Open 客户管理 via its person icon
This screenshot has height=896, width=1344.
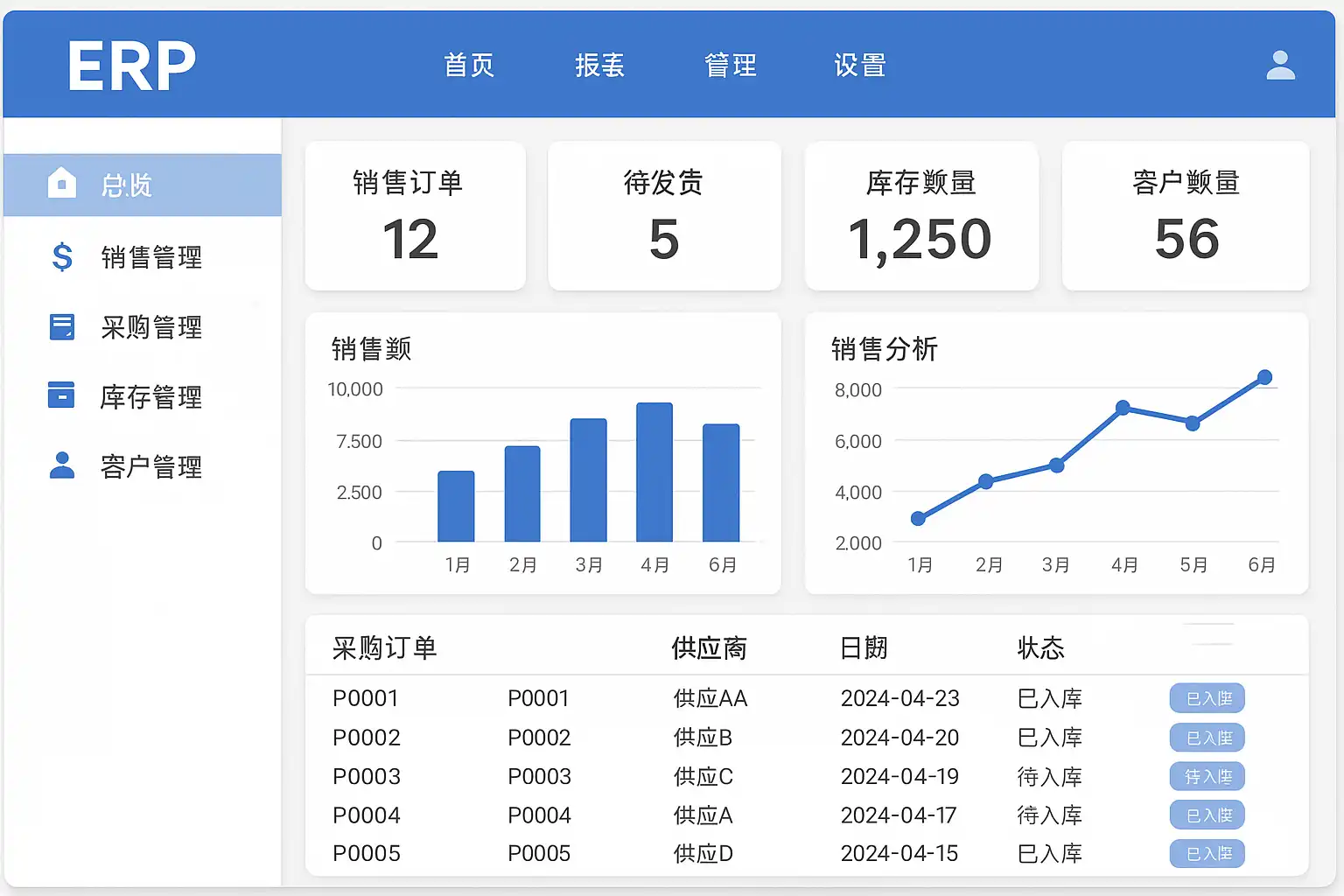coord(62,465)
